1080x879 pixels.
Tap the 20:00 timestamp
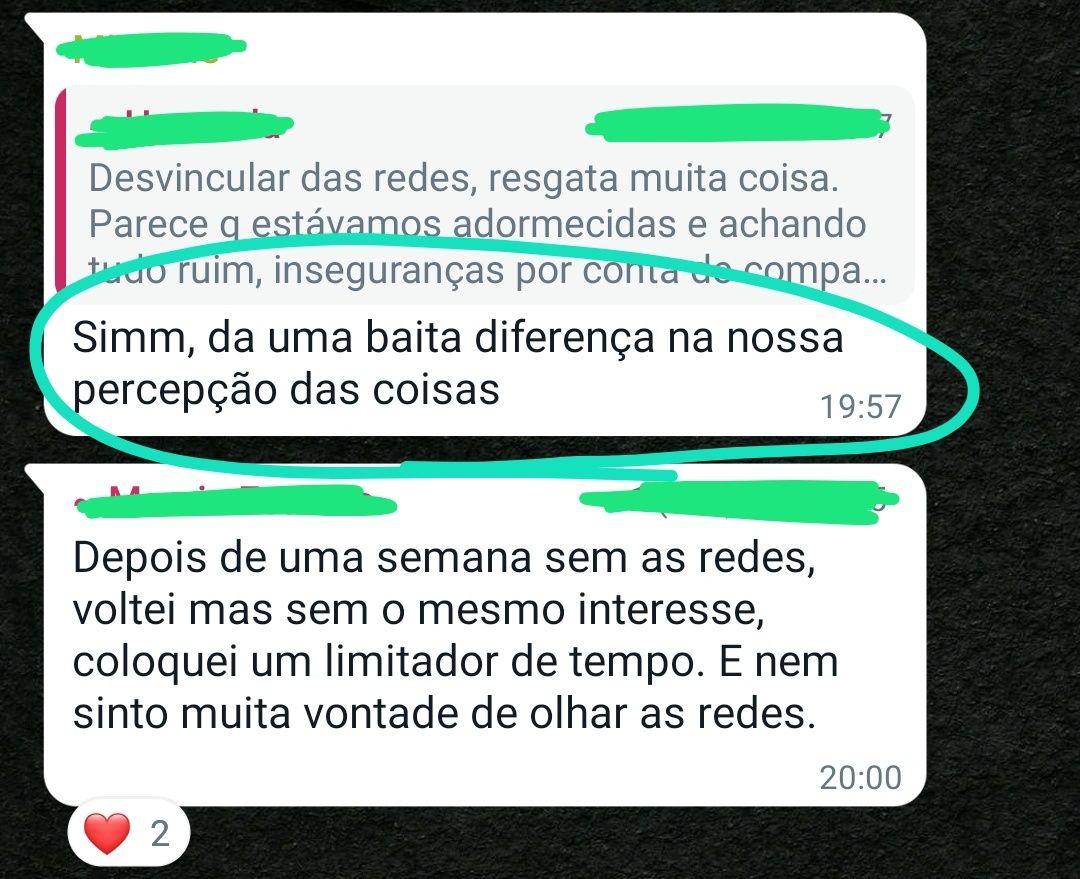coord(860,778)
